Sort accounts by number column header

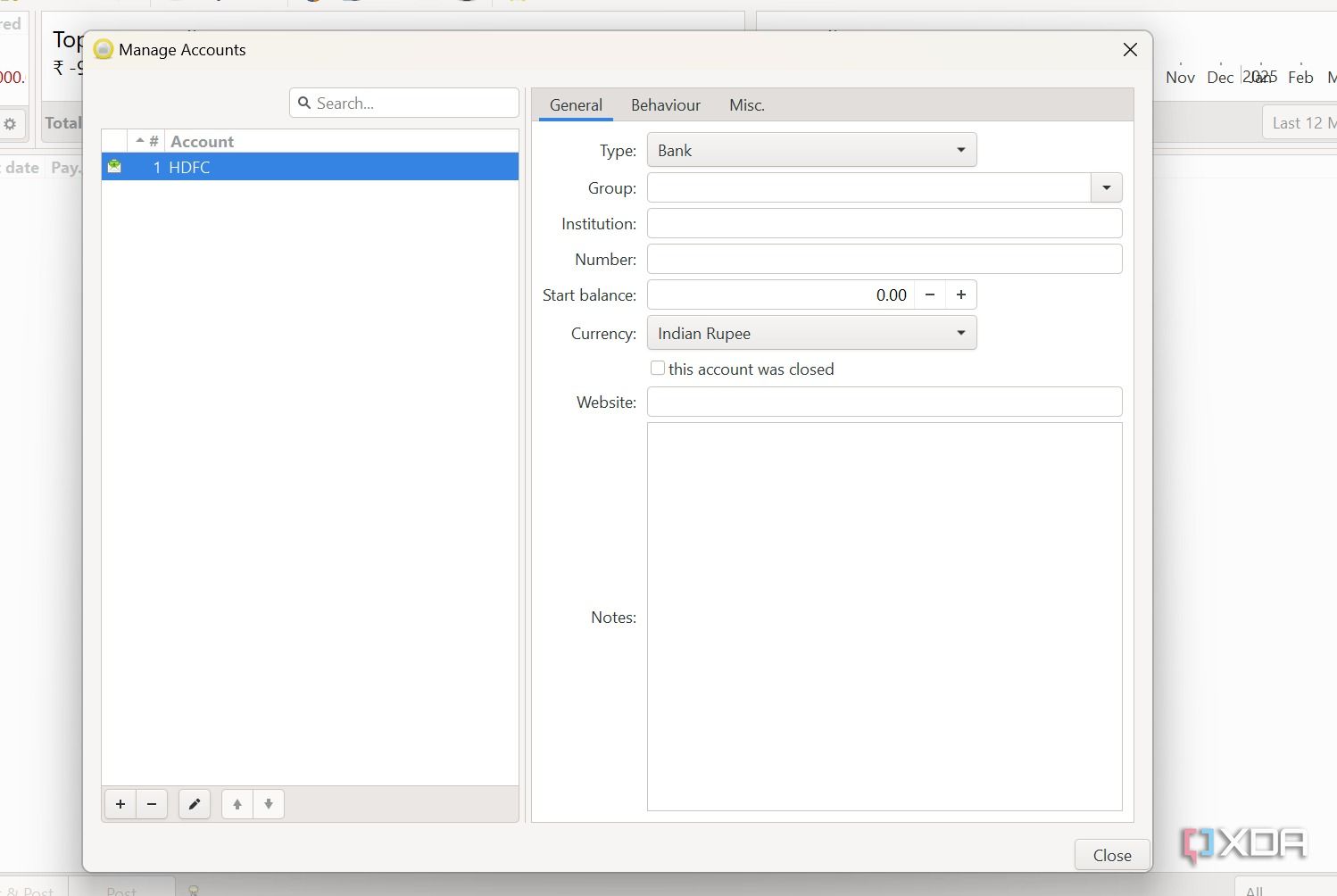[147, 141]
